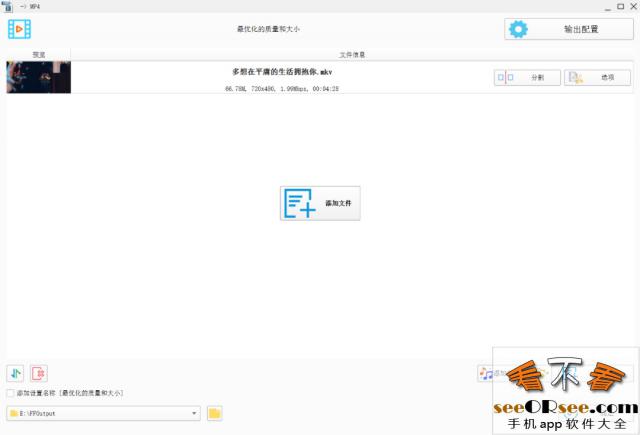Close the MP4 dialog window

(x=633, y=6)
